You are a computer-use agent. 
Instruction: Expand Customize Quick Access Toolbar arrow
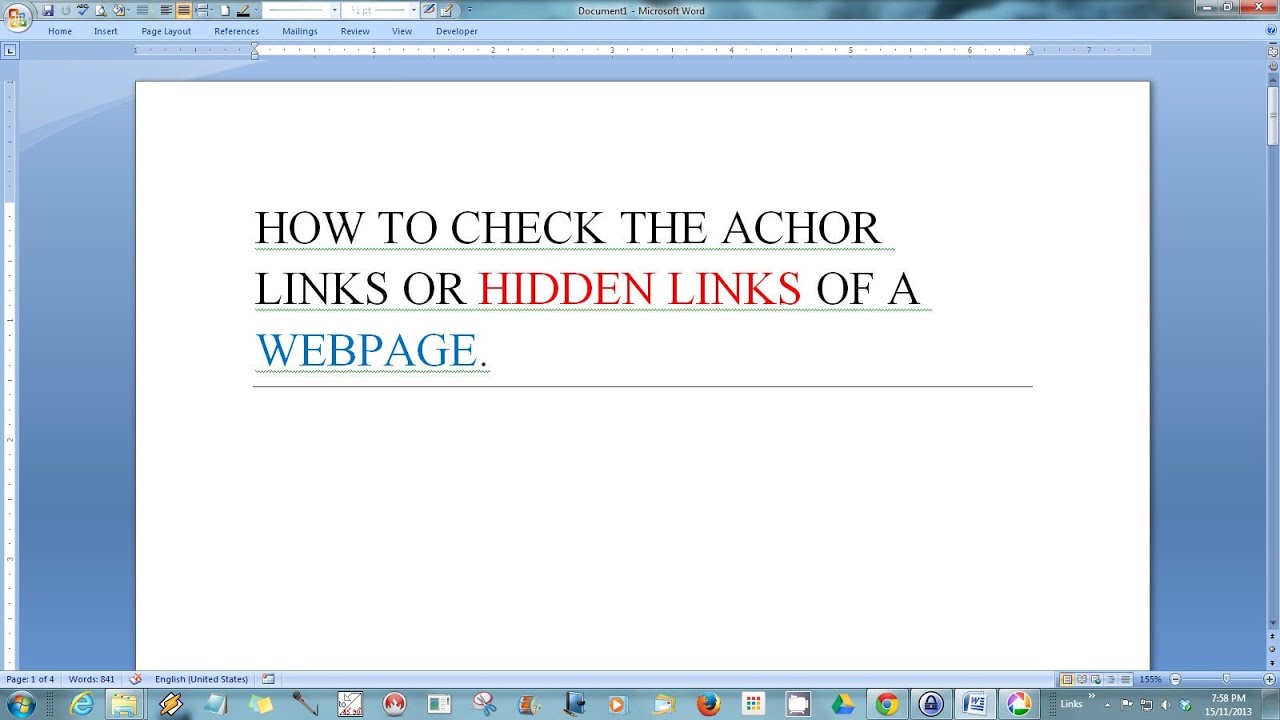pos(470,10)
